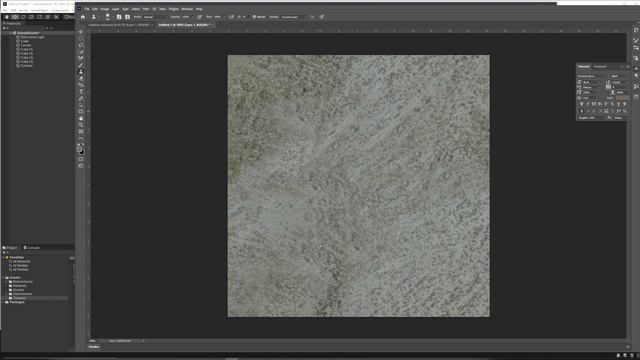Swap foreground and background colors
640x360 pixels.
[83, 144]
